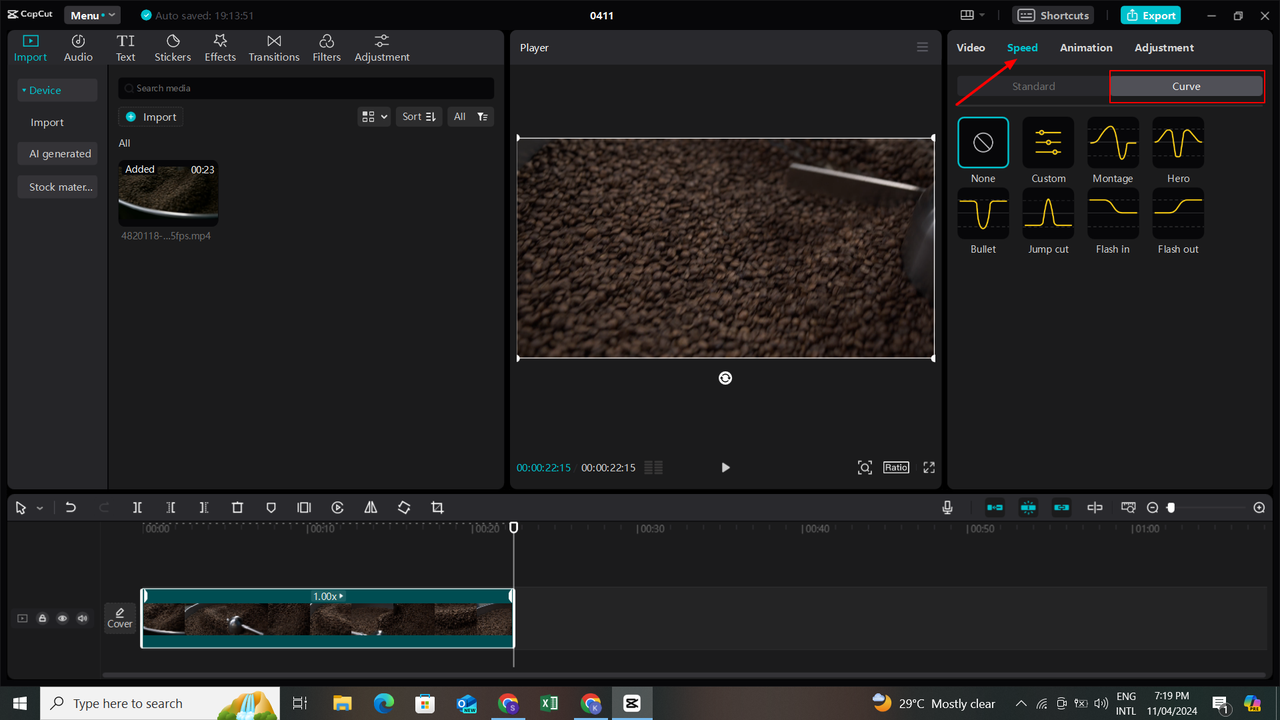Screen dimensions: 1280x720
Task: Switch to the Standard speed tab
Action: (x=1033, y=86)
